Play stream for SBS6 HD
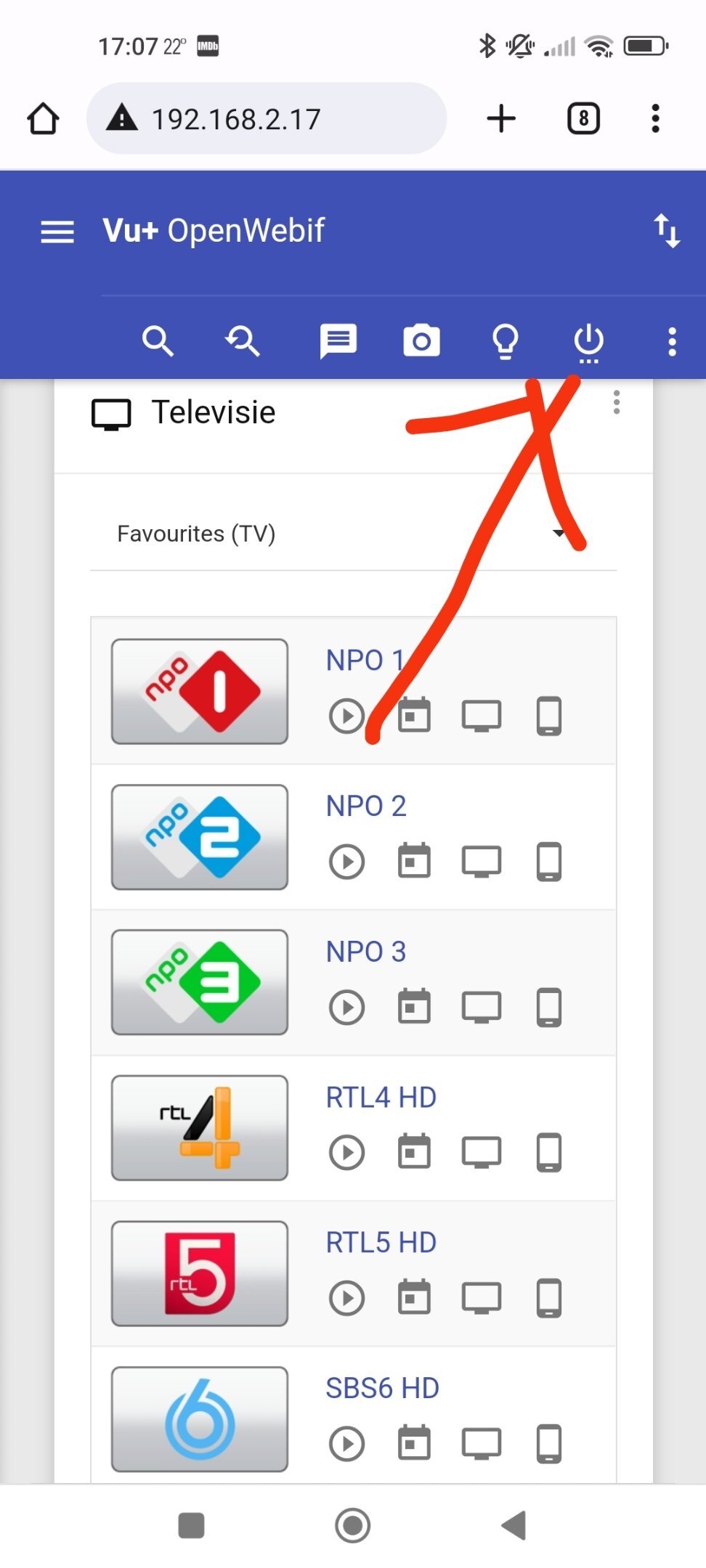This screenshot has width=706, height=1568. [346, 1443]
